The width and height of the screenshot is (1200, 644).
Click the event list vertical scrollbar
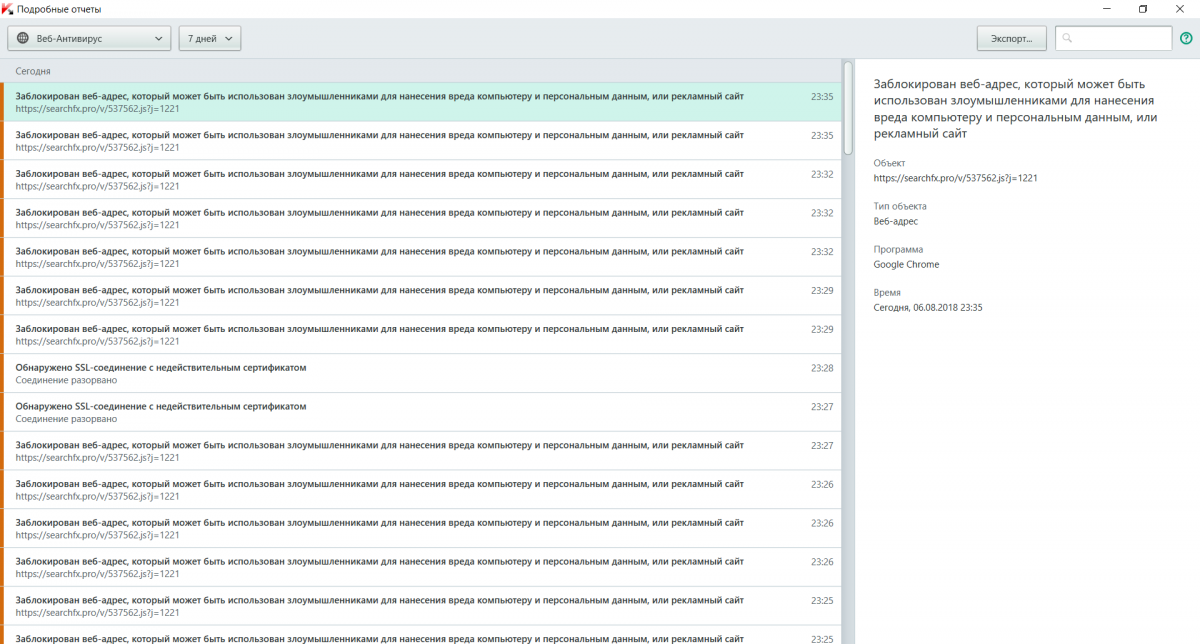pyautogui.click(x=848, y=108)
